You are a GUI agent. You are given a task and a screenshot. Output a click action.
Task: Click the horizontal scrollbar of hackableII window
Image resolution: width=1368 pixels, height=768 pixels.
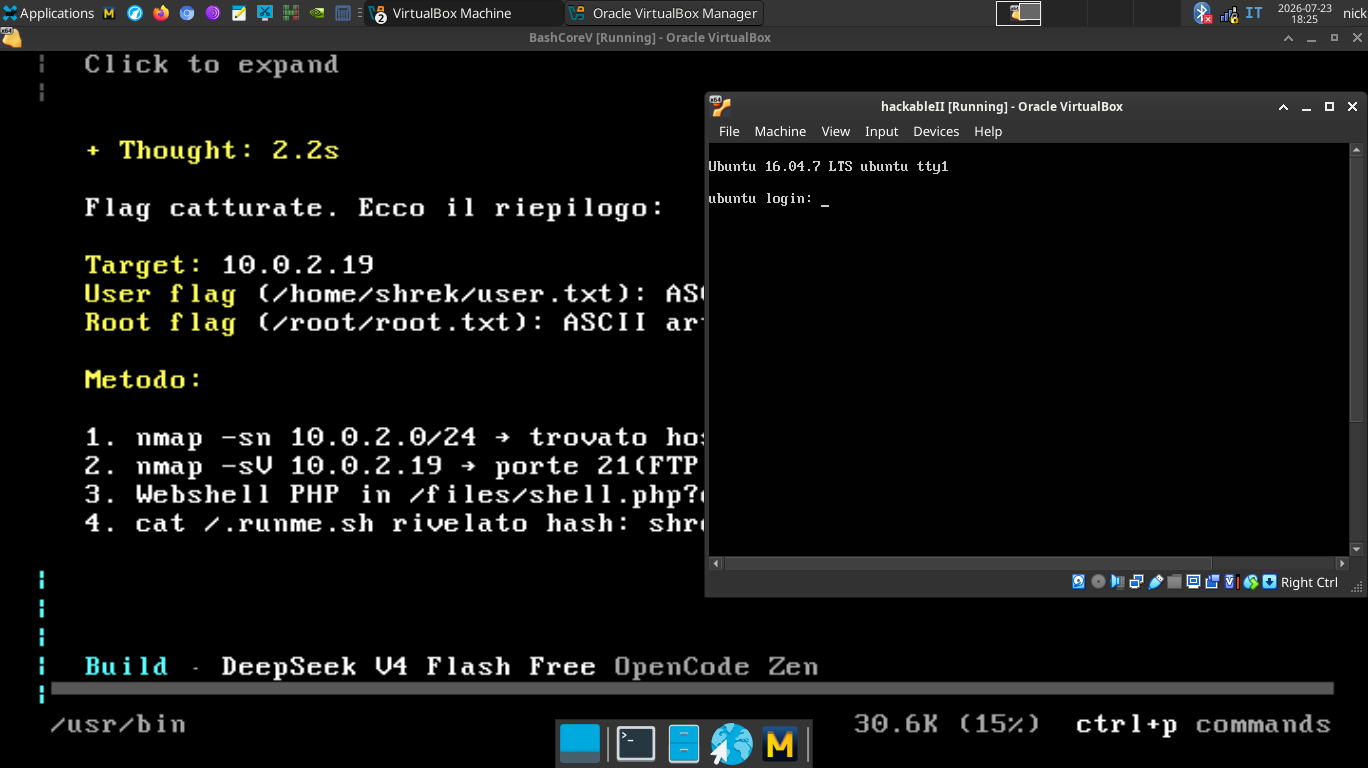point(1030,564)
